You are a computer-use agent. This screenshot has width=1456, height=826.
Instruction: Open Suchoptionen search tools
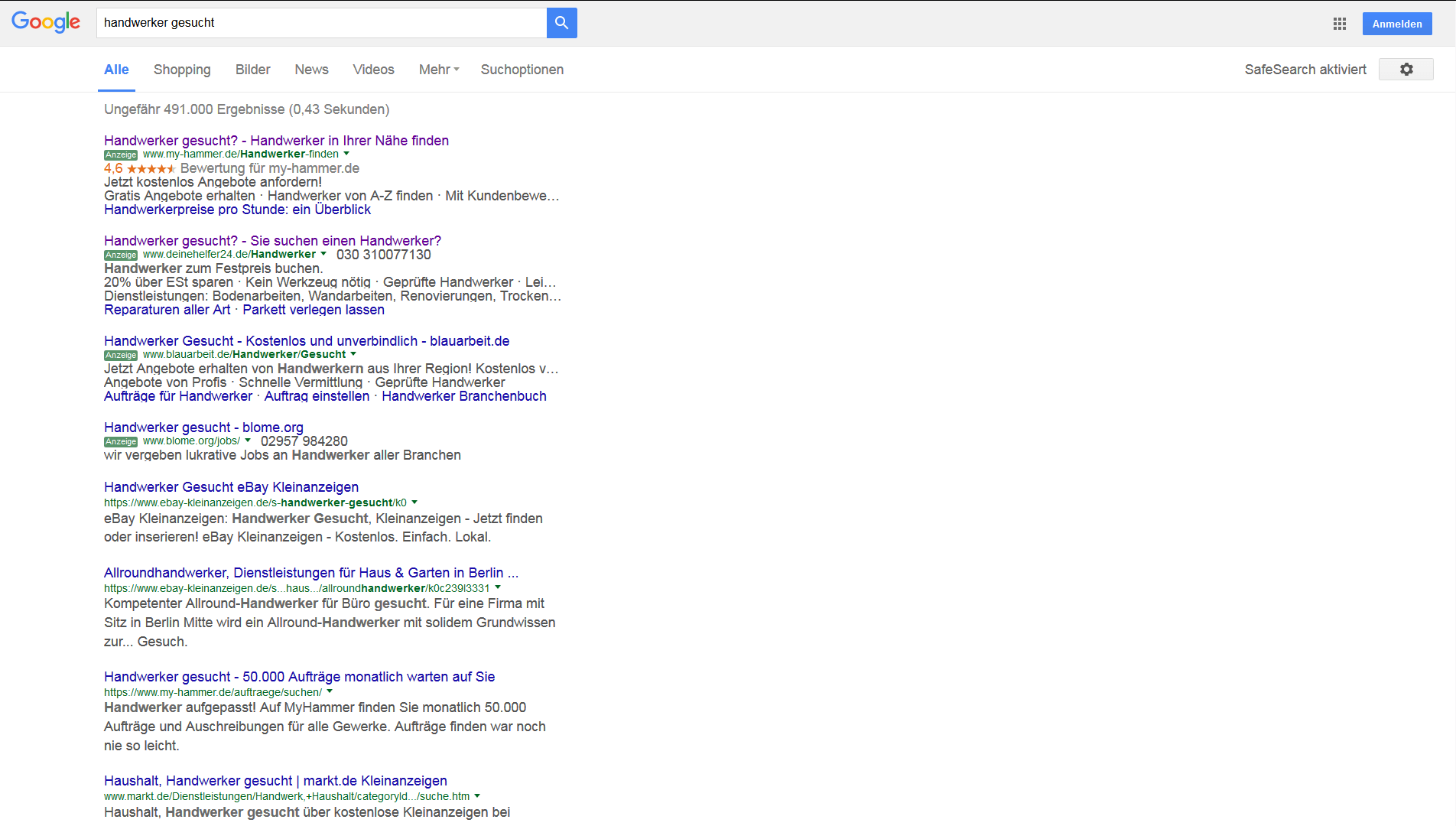click(x=522, y=70)
